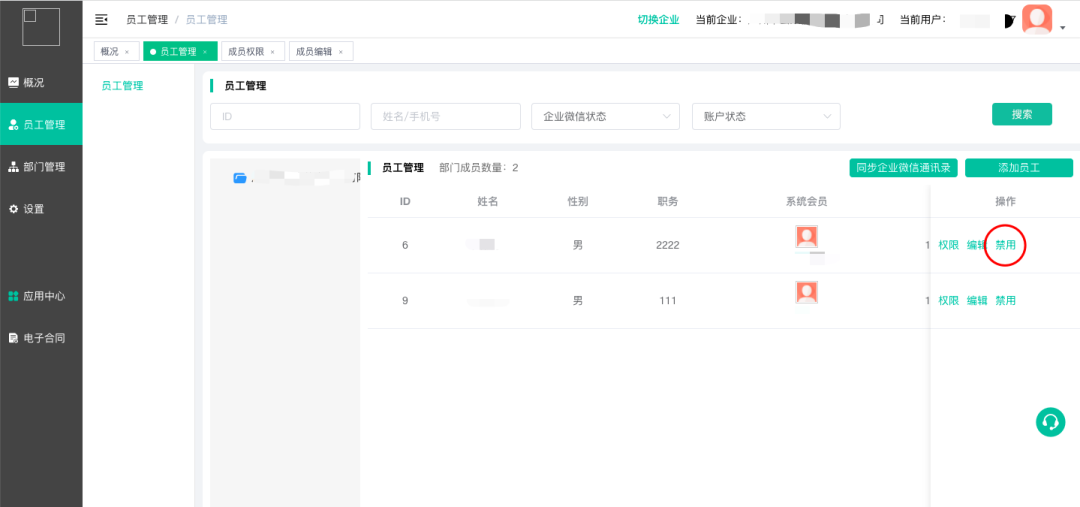Click the 搜索 button
The width and height of the screenshot is (1080, 507).
(x=1022, y=114)
